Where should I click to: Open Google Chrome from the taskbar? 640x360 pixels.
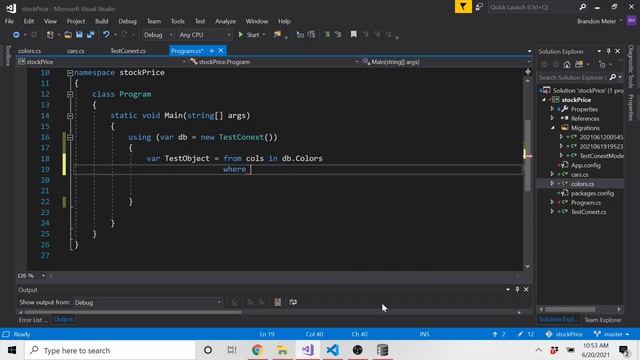click(x=257, y=350)
